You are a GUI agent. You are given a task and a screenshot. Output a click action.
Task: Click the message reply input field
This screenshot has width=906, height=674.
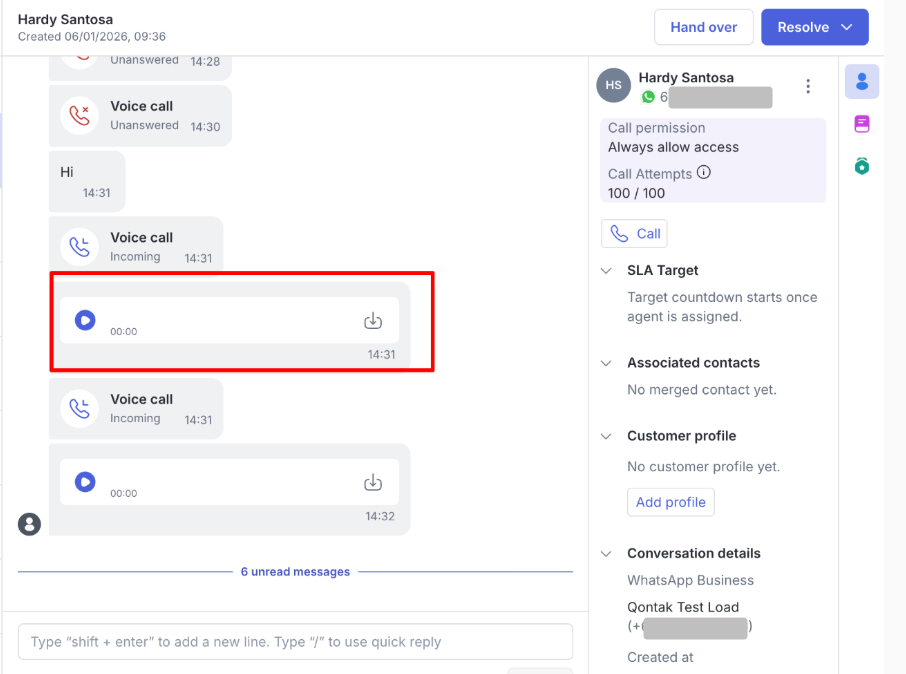tap(295, 642)
